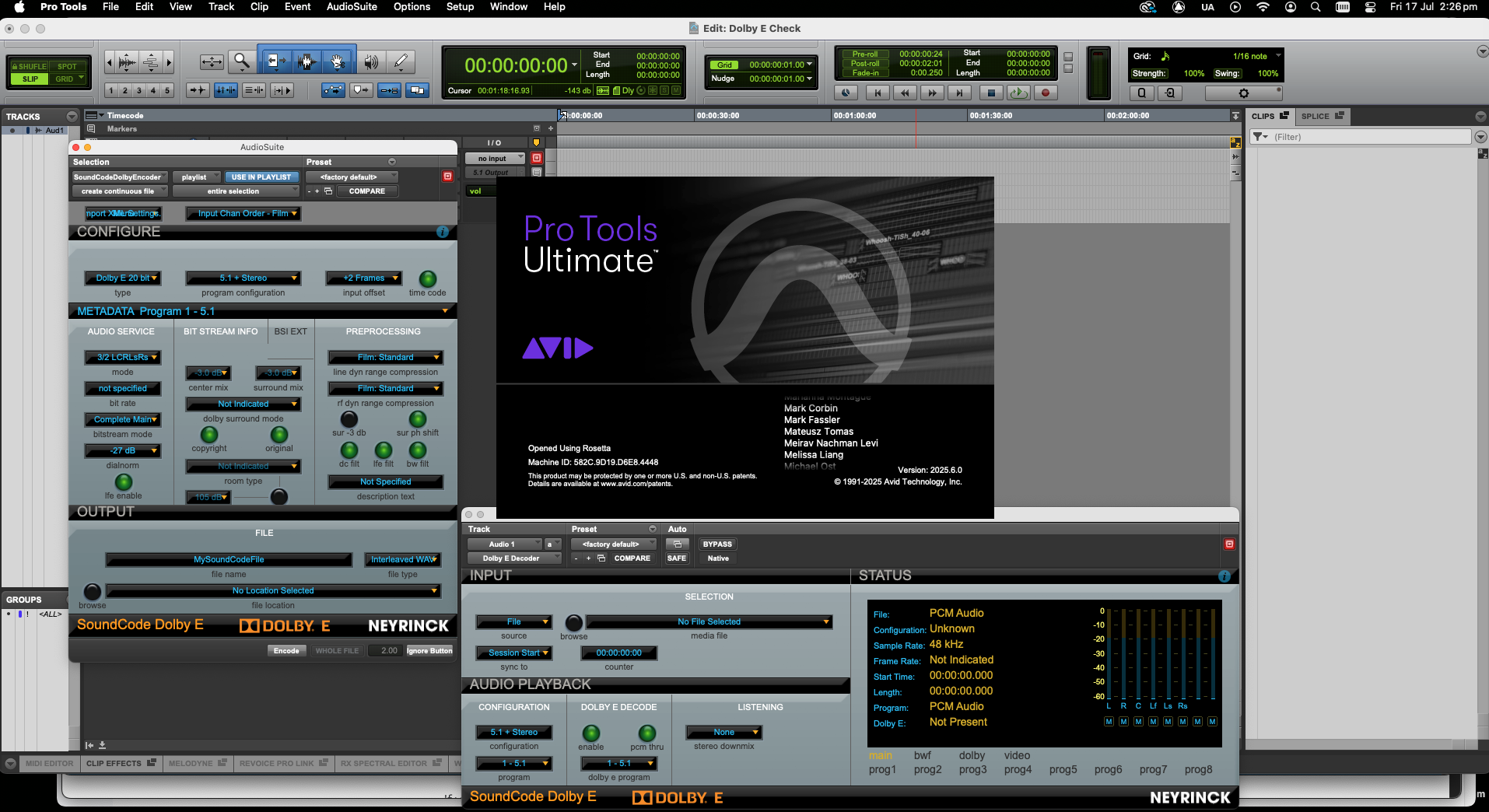
Task: Select the Grabber hand tool
Action: click(x=338, y=61)
